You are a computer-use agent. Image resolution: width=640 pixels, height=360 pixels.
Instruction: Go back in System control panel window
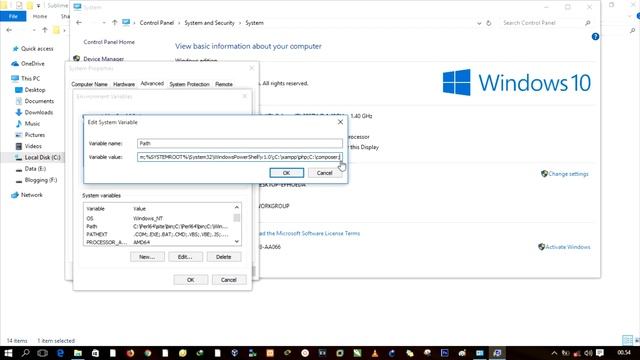[79, 23]
